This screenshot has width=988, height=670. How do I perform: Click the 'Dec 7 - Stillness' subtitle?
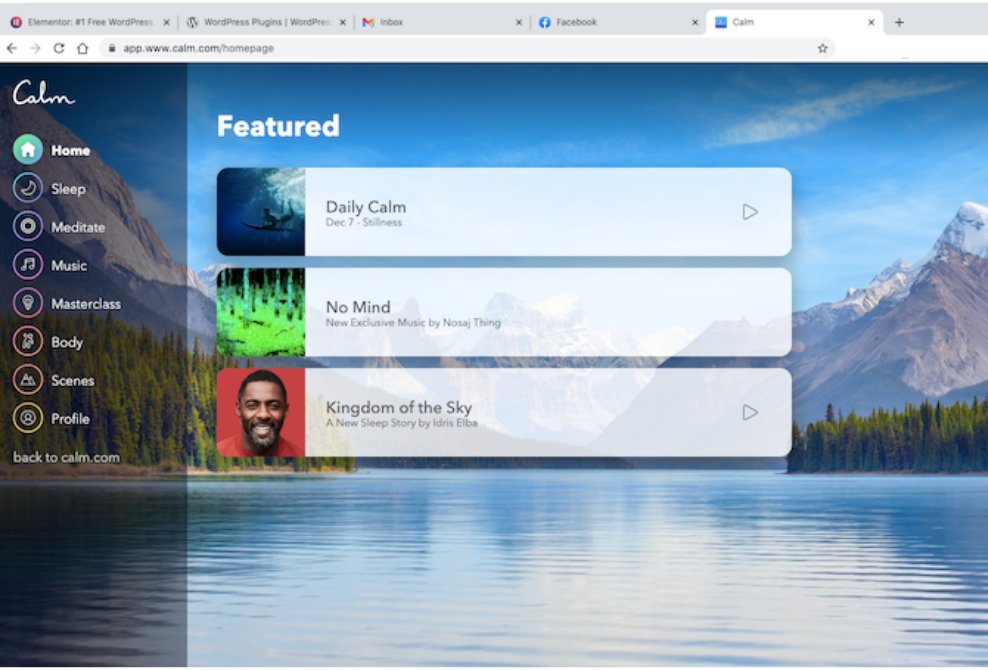click(x=364, y=222)
